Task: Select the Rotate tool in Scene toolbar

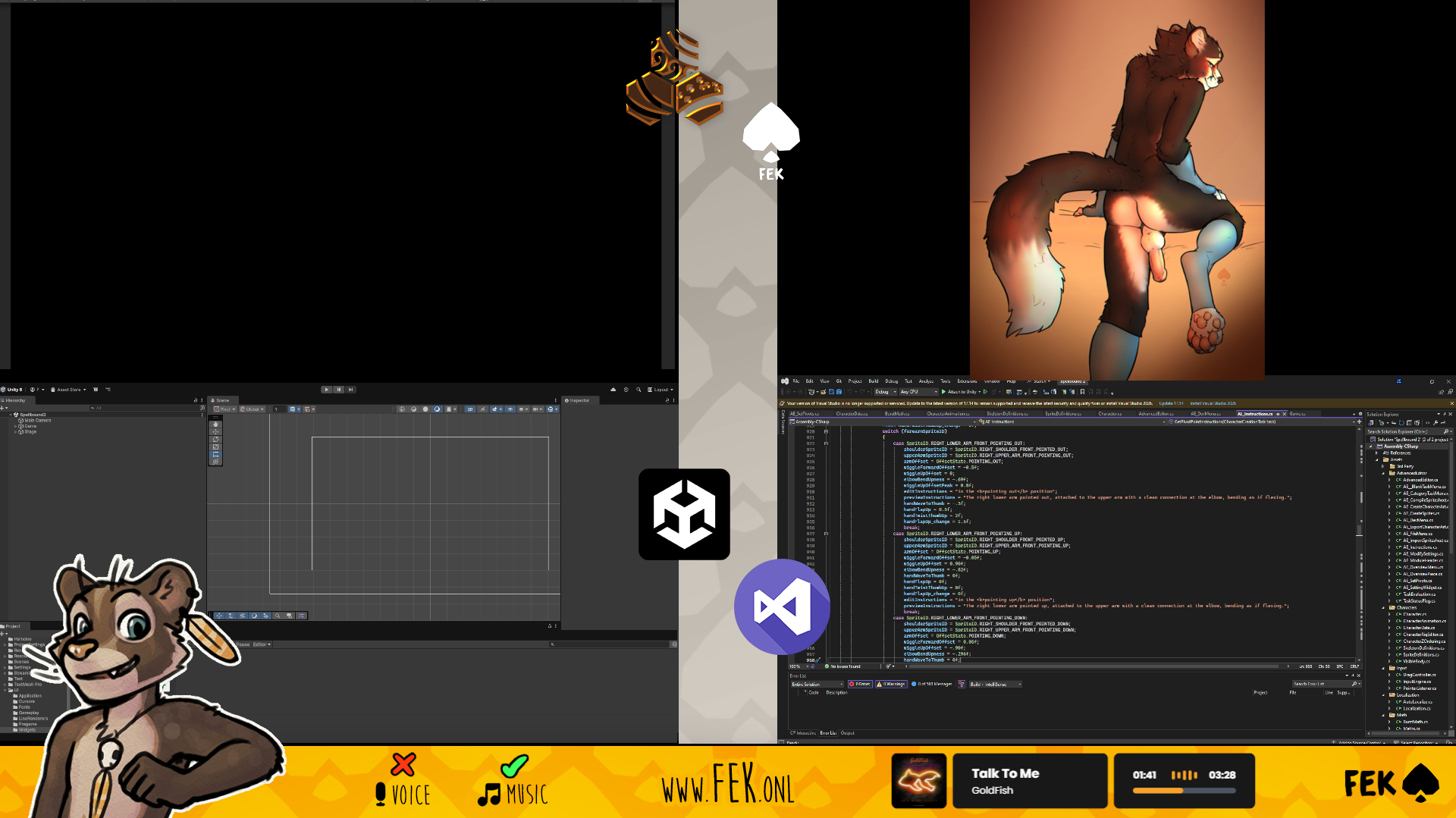Action: (x=215, y=439)
